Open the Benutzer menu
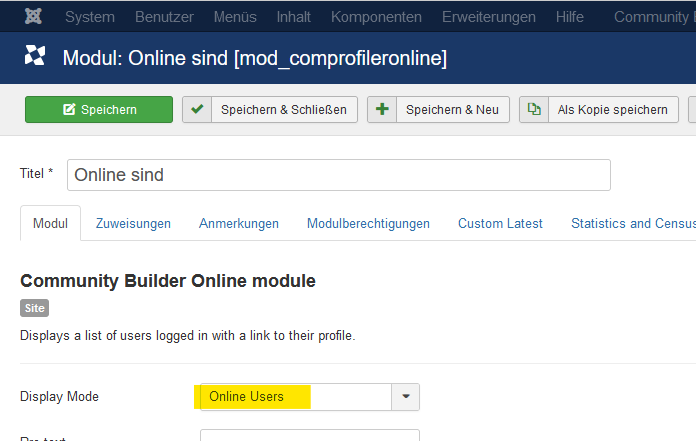This screenshot has height=441, width=696. [x=164, y=17]
